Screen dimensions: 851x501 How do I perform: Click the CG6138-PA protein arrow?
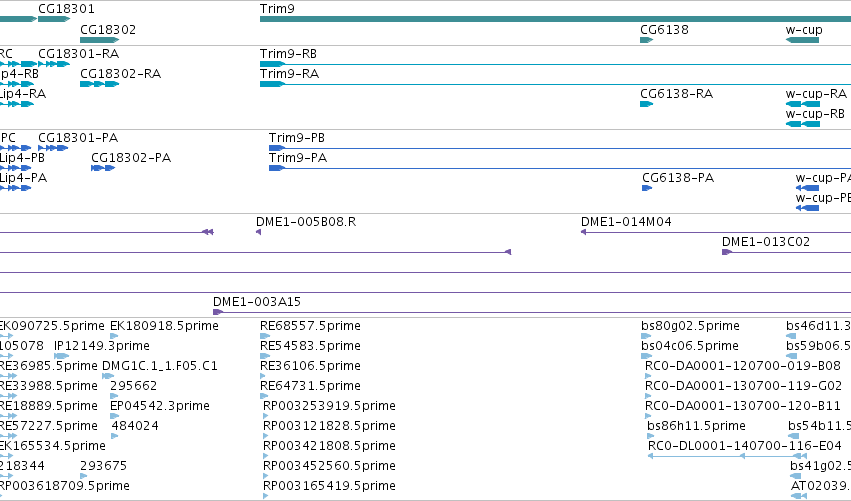[x=647, y=188]
